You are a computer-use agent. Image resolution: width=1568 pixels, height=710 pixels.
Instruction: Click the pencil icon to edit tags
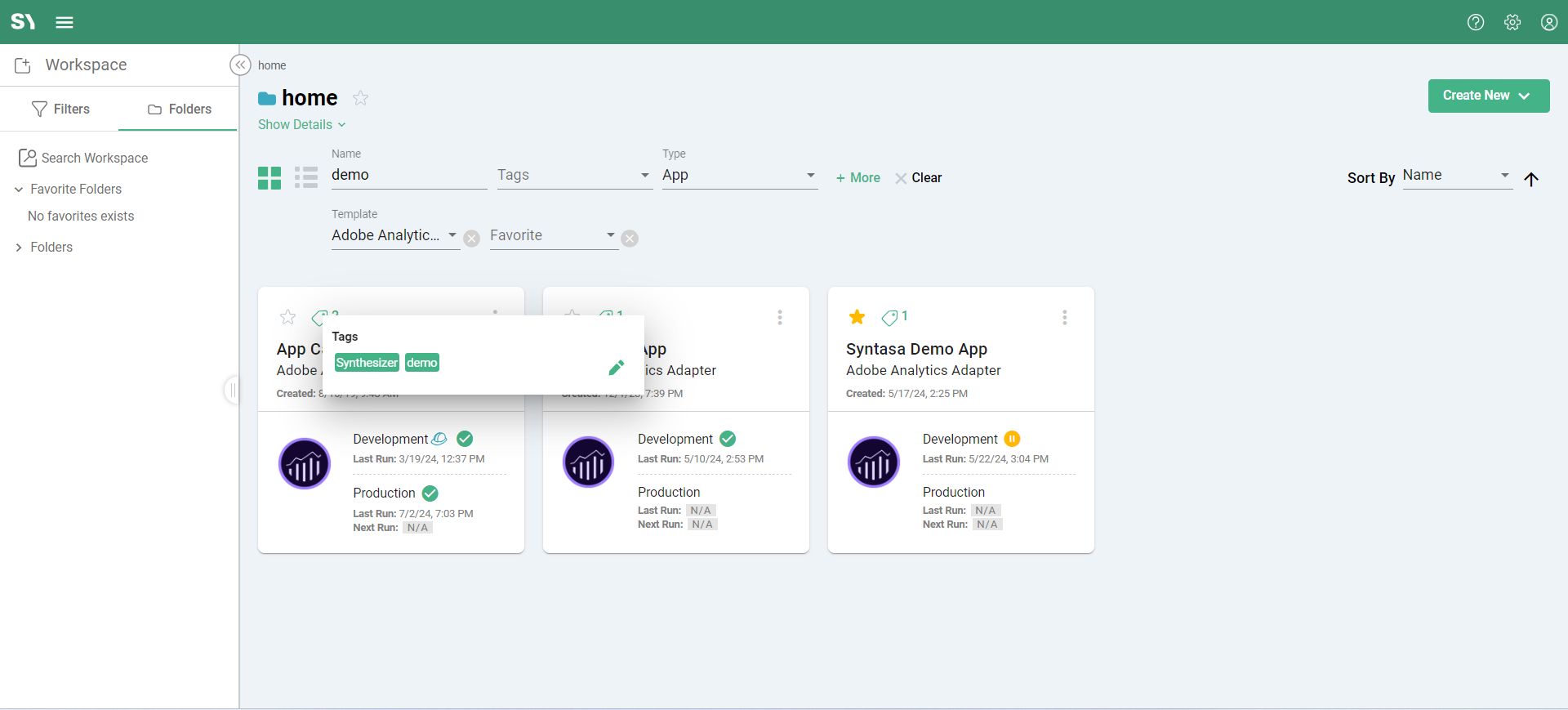[x=617, y=368]
